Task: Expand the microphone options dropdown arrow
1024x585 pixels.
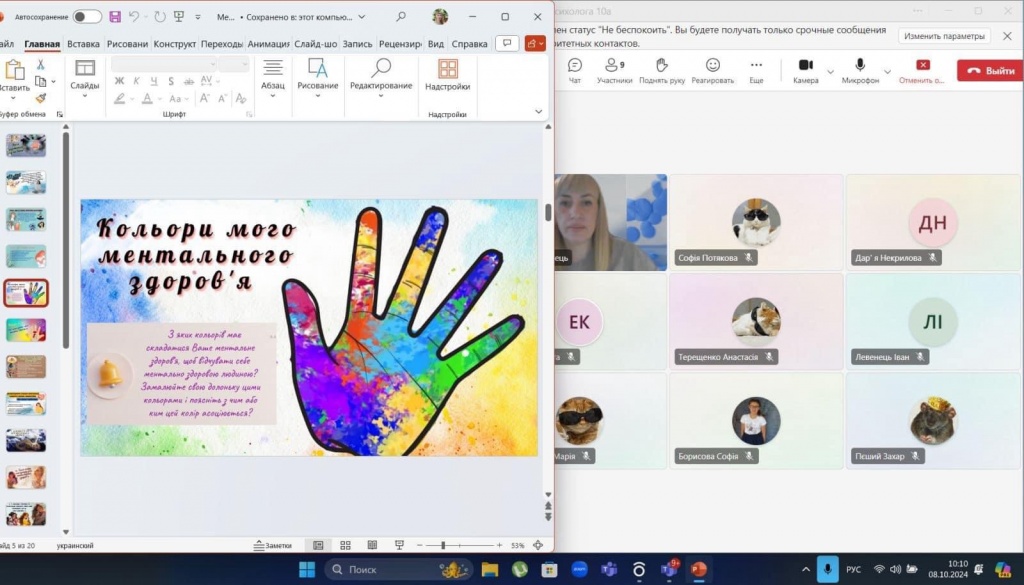Action: pos(888,72)
